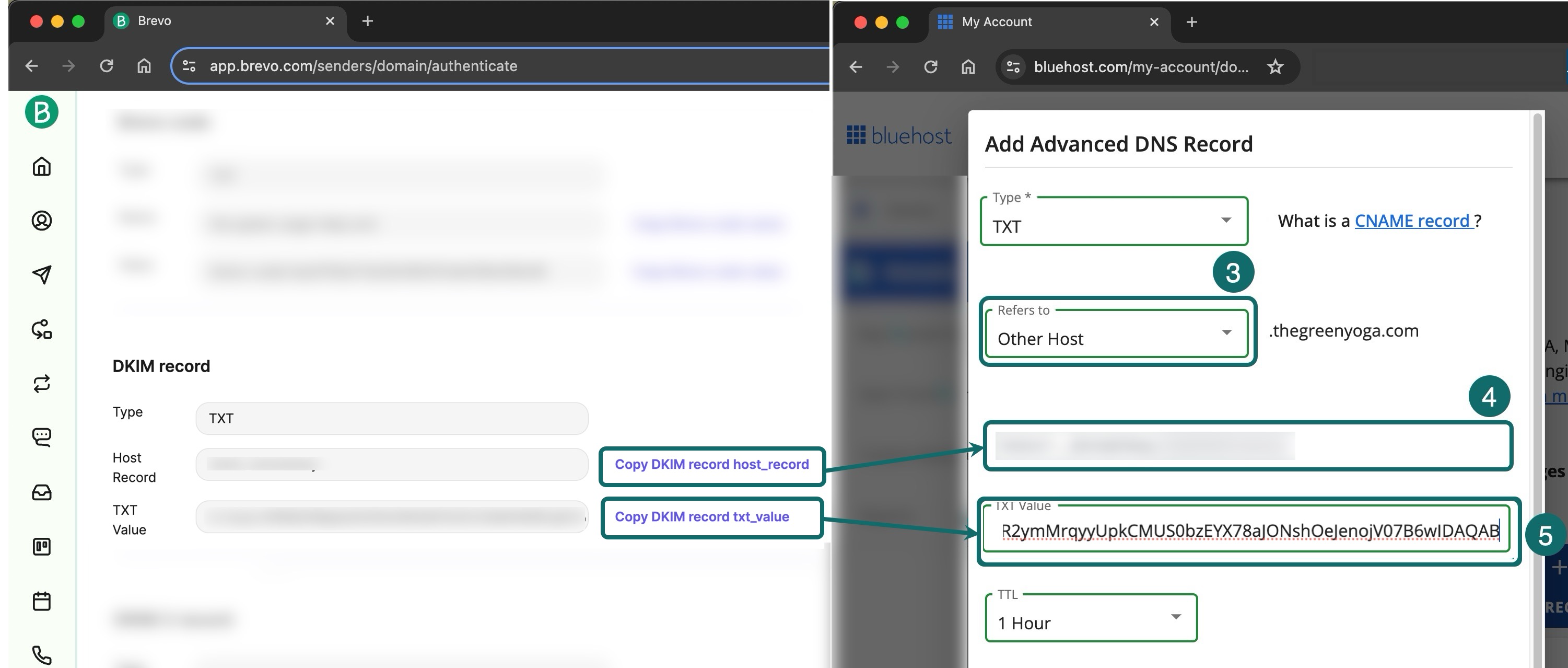Click Copy DKIM record txt_value button
The width and height of the screenshot is (1568, 668).
[x=699, y=518]
